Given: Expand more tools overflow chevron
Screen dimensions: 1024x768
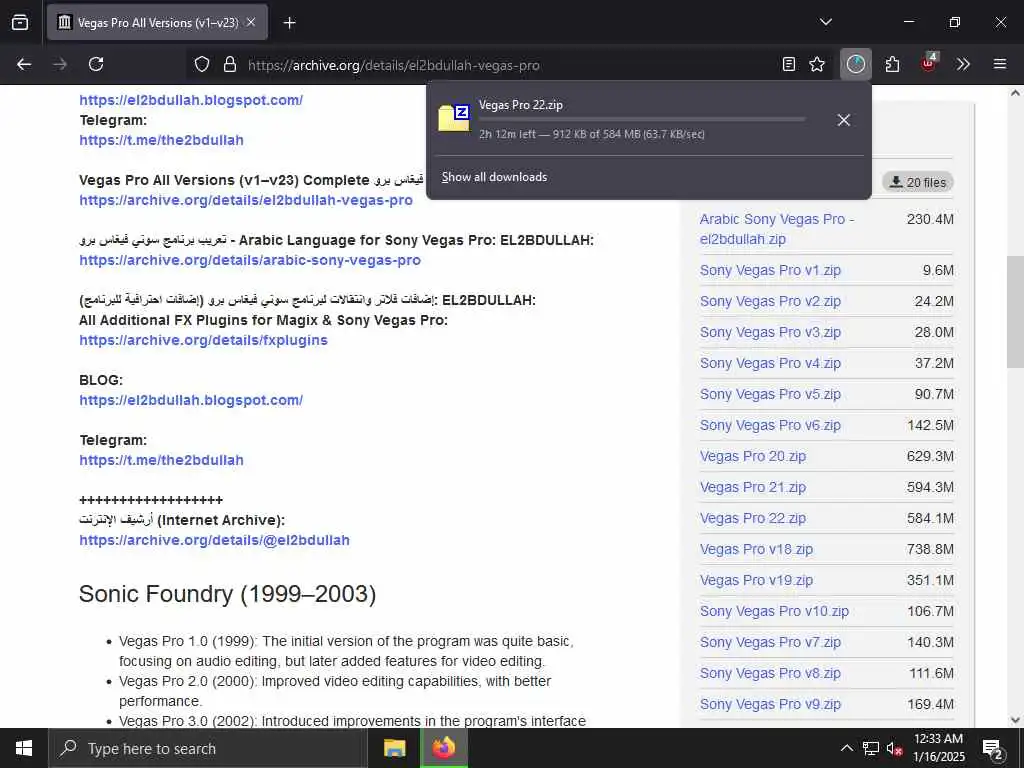Looking at the screenshot, I should [x=963, y=64].
